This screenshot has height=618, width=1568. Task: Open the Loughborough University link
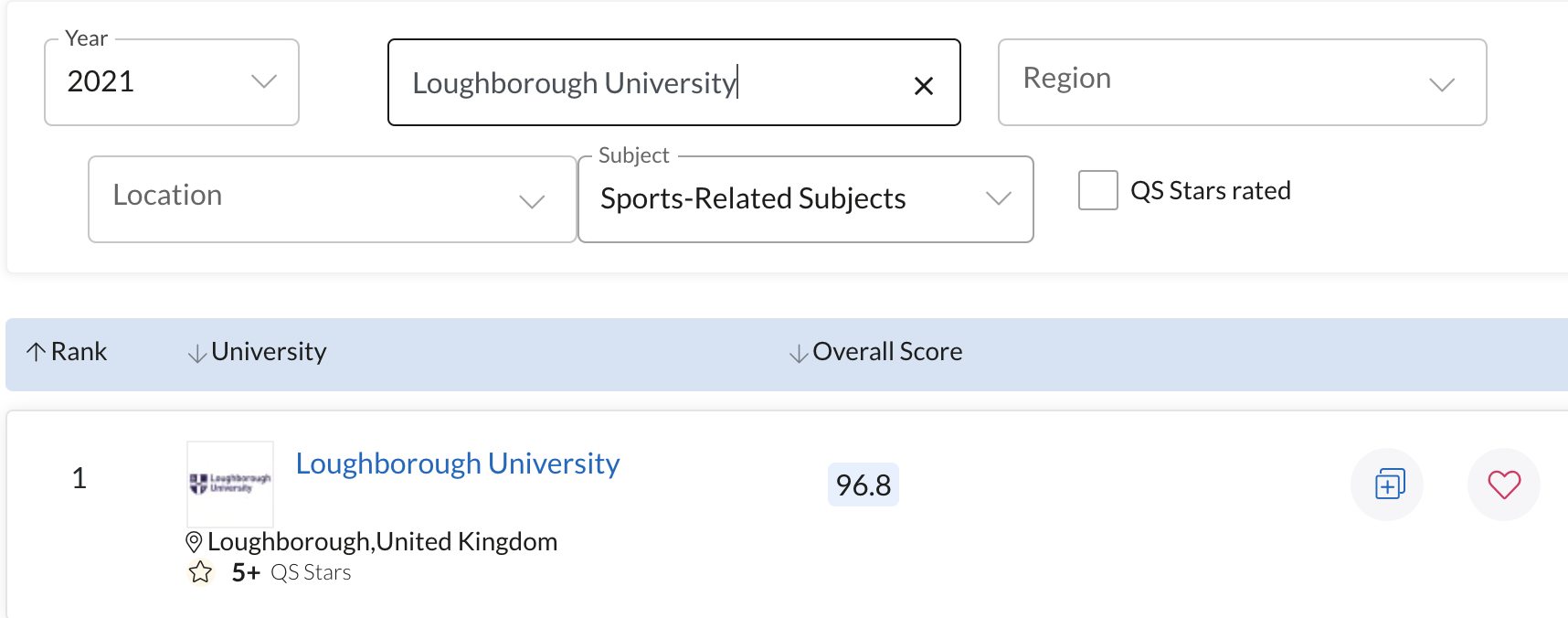[x=457, y=463]
